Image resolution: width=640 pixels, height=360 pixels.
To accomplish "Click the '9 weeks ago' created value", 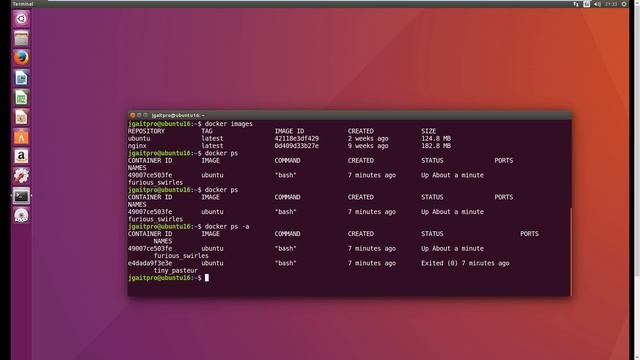I will [368, 146].
